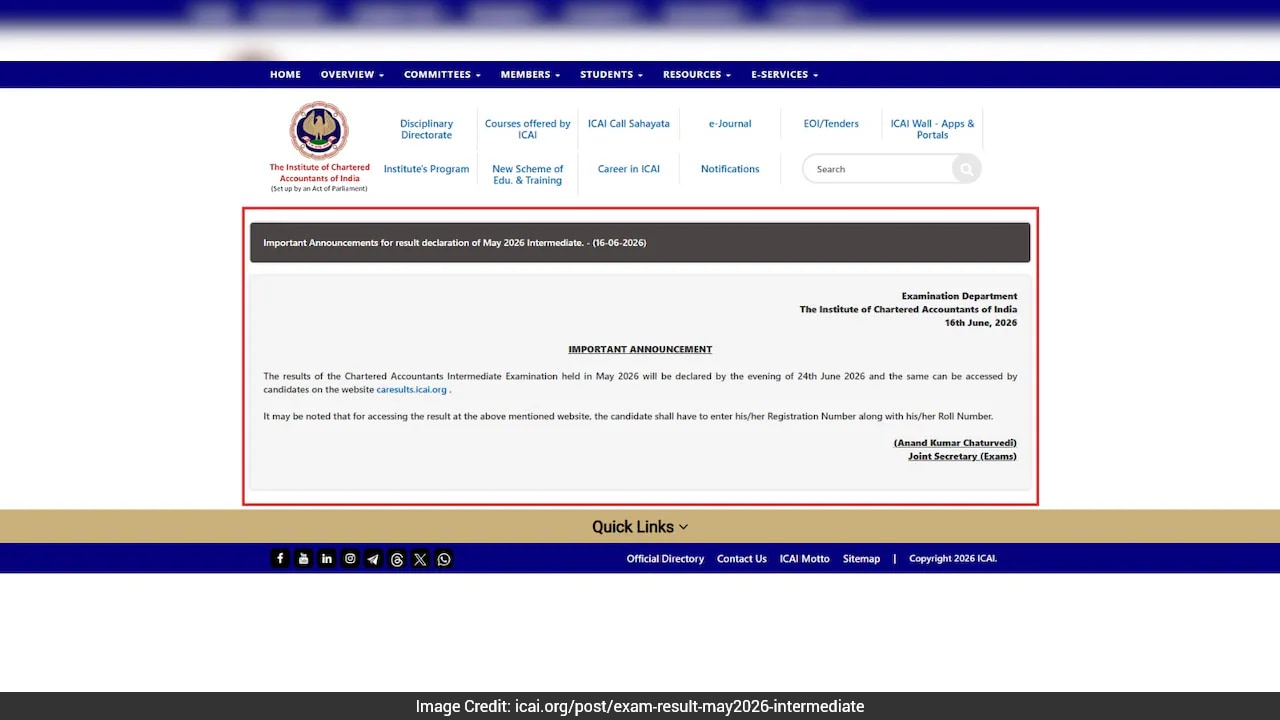This screenshot has height=720, width=1280.
Task: Open ICAI Wall - Apps & Portals
Action: click(x=933, y=129)
